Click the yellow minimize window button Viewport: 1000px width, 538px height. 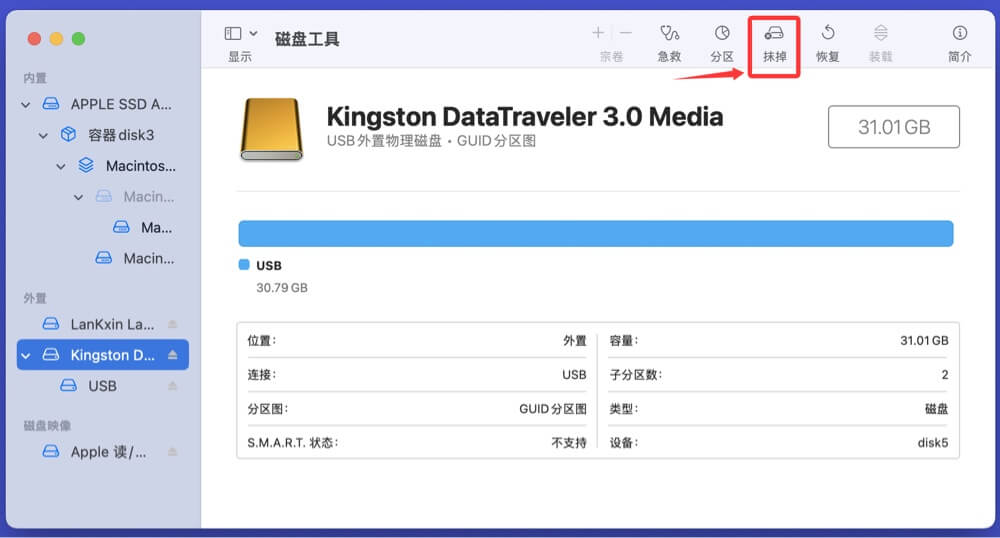(56, 39)
